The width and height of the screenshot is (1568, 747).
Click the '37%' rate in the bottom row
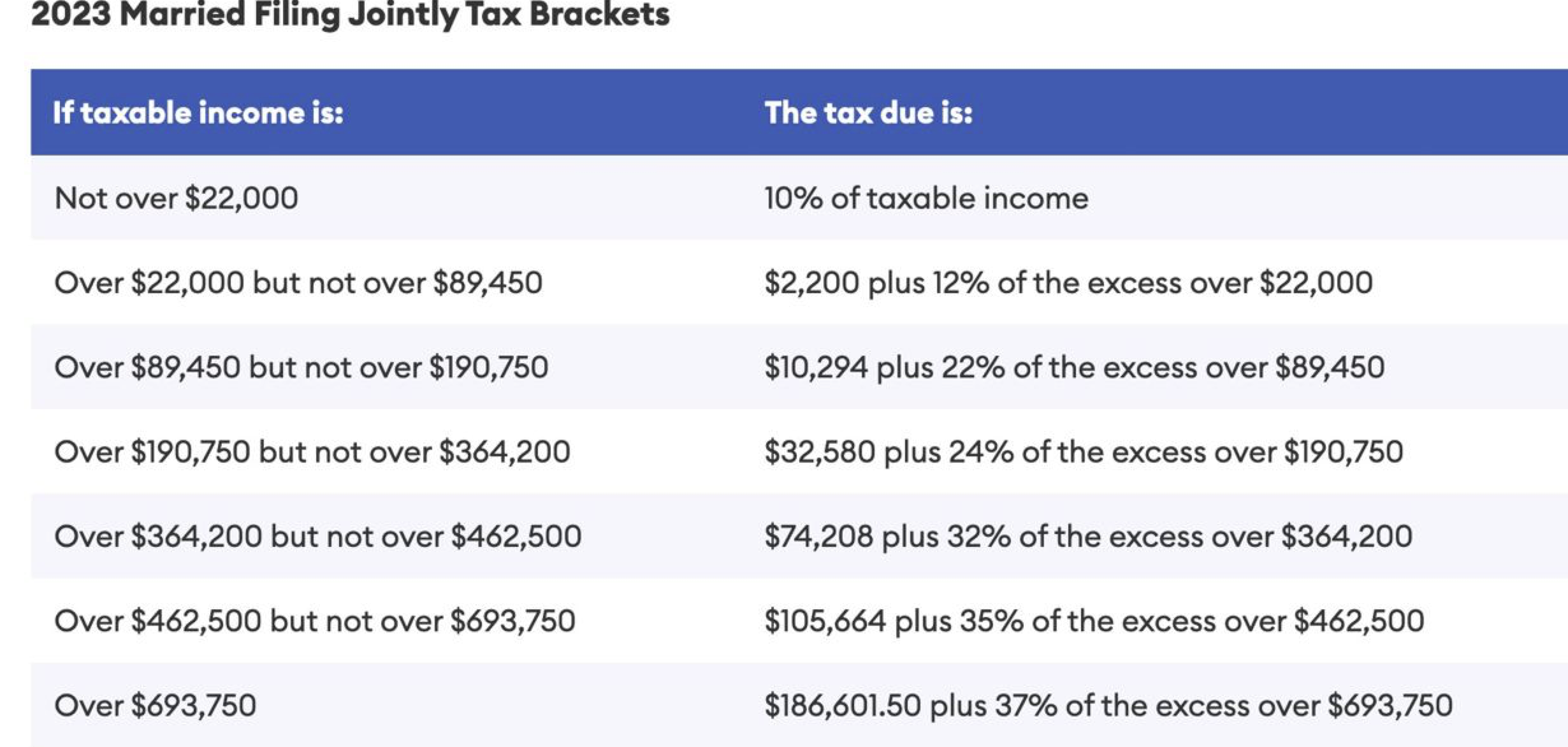coord(1026,706)
